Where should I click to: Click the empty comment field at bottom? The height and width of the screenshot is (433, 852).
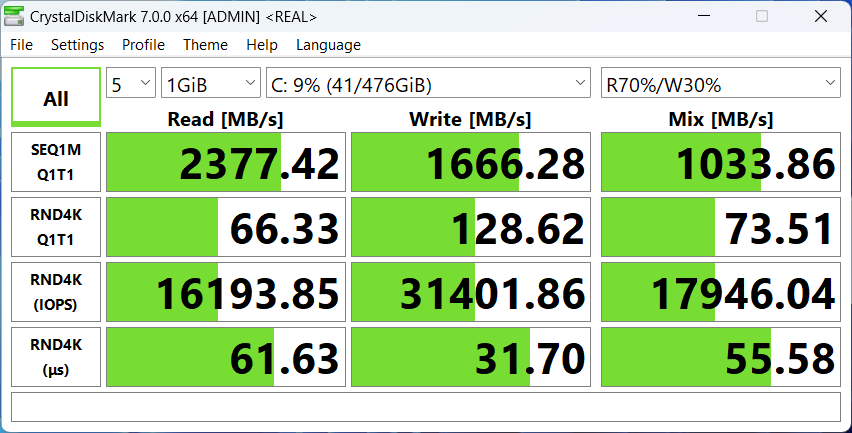[425, 407]
